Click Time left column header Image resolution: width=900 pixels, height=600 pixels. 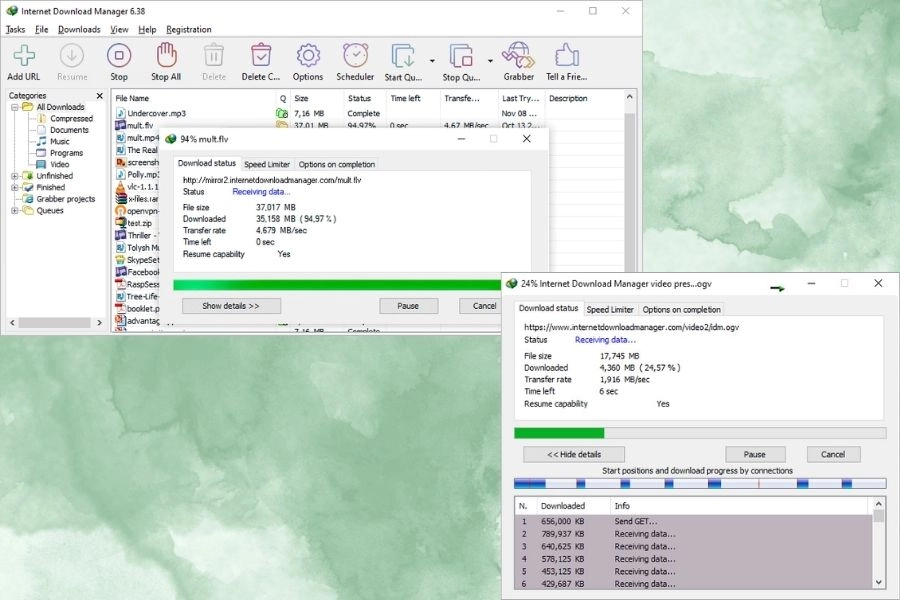(x=413, y=98)
